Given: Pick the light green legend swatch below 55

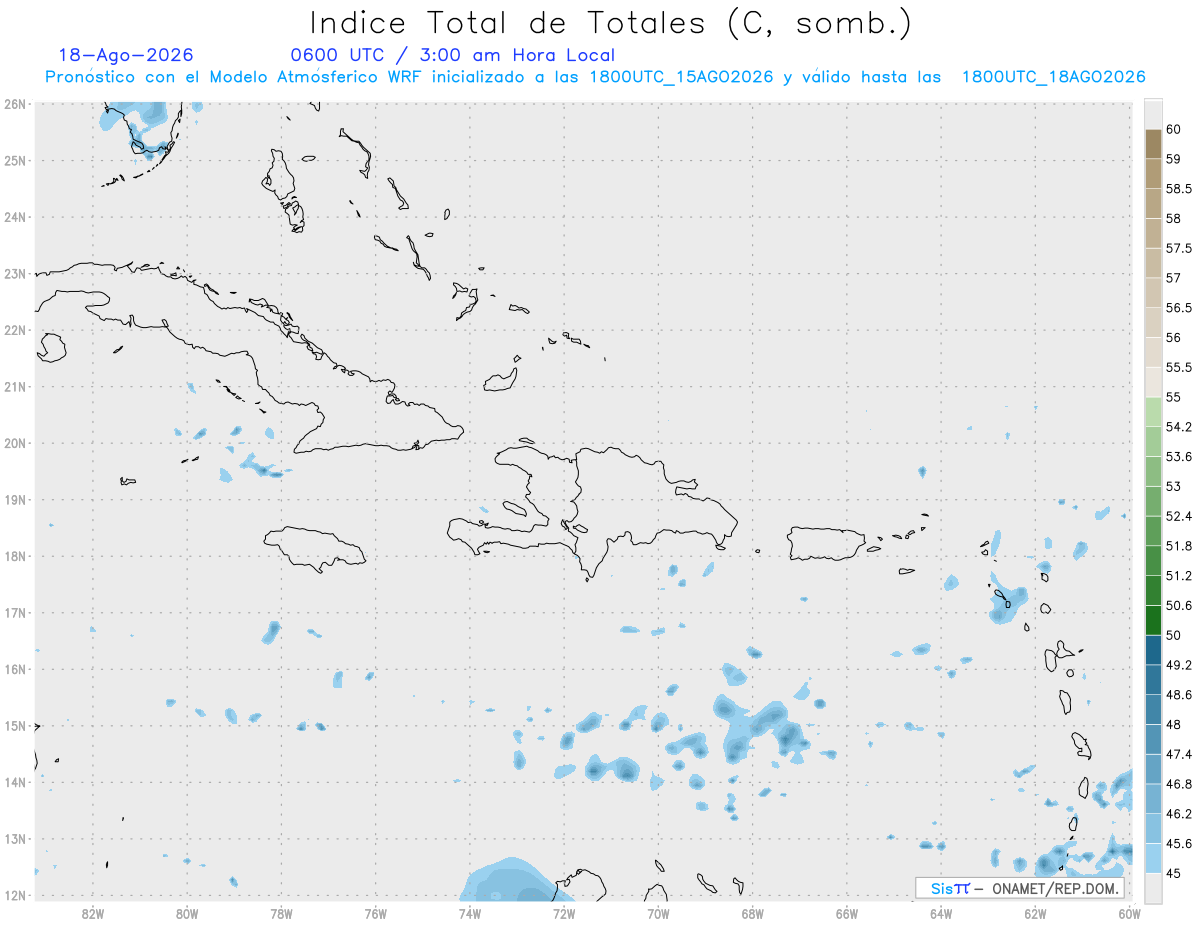Looking at the screenshot, I should click(1153, 412).
